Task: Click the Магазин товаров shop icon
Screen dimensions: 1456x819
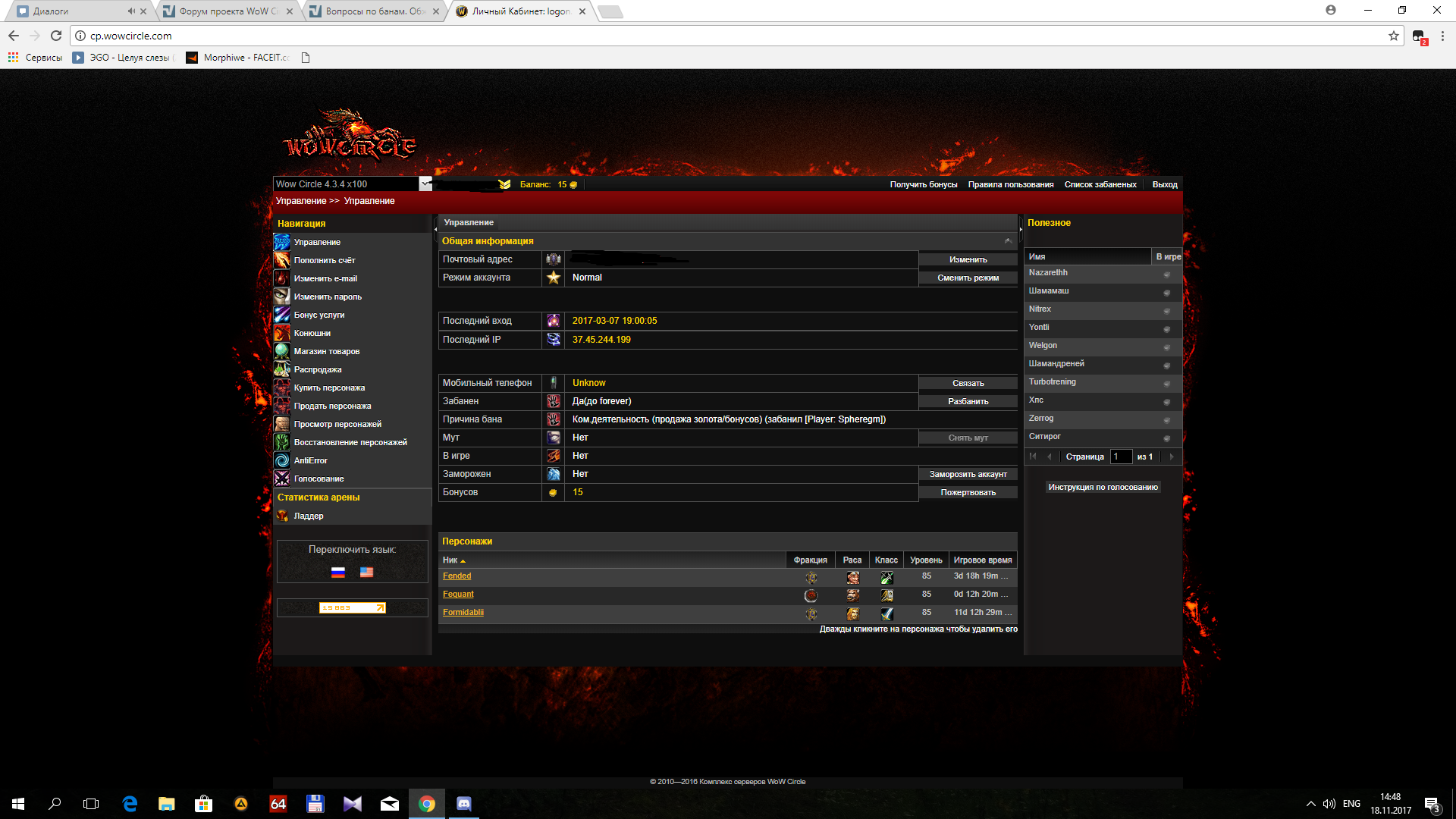Action: [281, 351]
